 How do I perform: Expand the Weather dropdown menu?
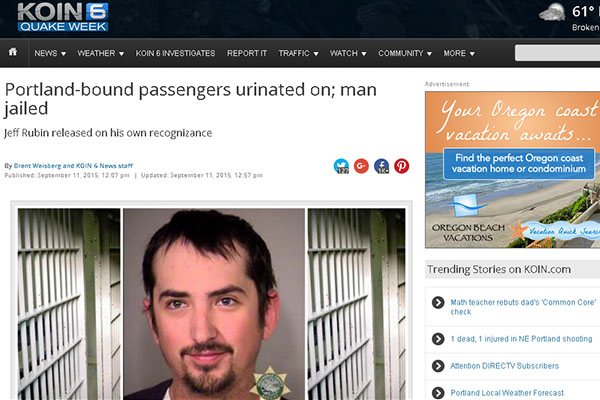click(101, 53)
